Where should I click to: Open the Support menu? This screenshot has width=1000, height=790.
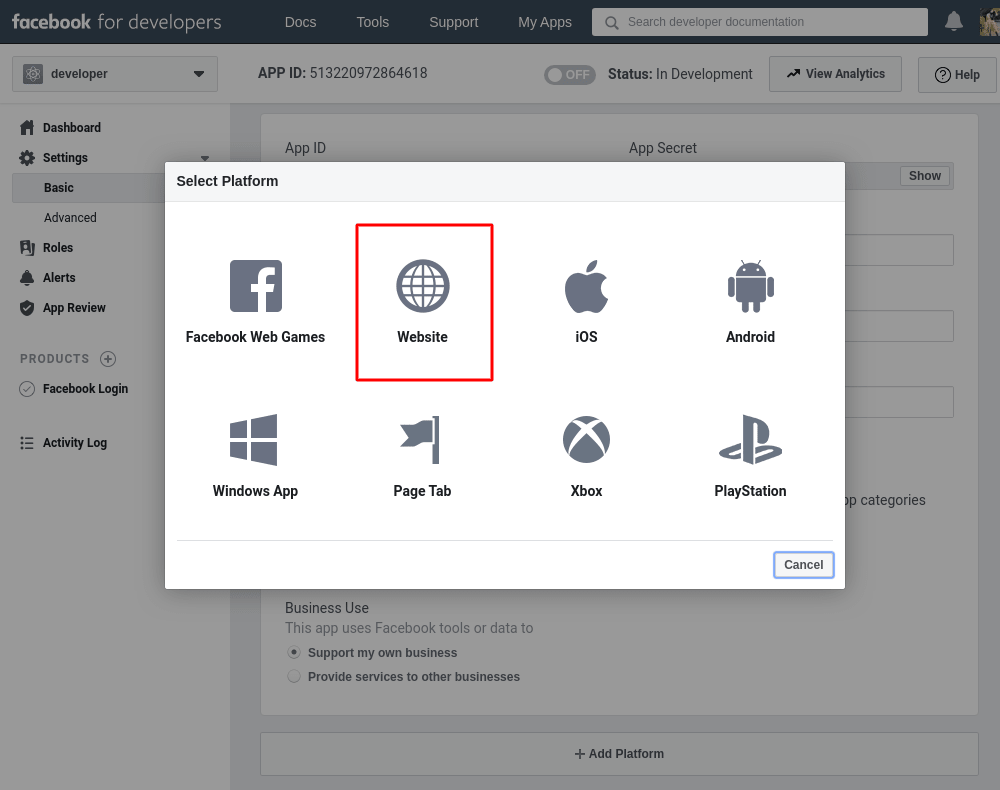pyautogui.click(x=453, y=22)
